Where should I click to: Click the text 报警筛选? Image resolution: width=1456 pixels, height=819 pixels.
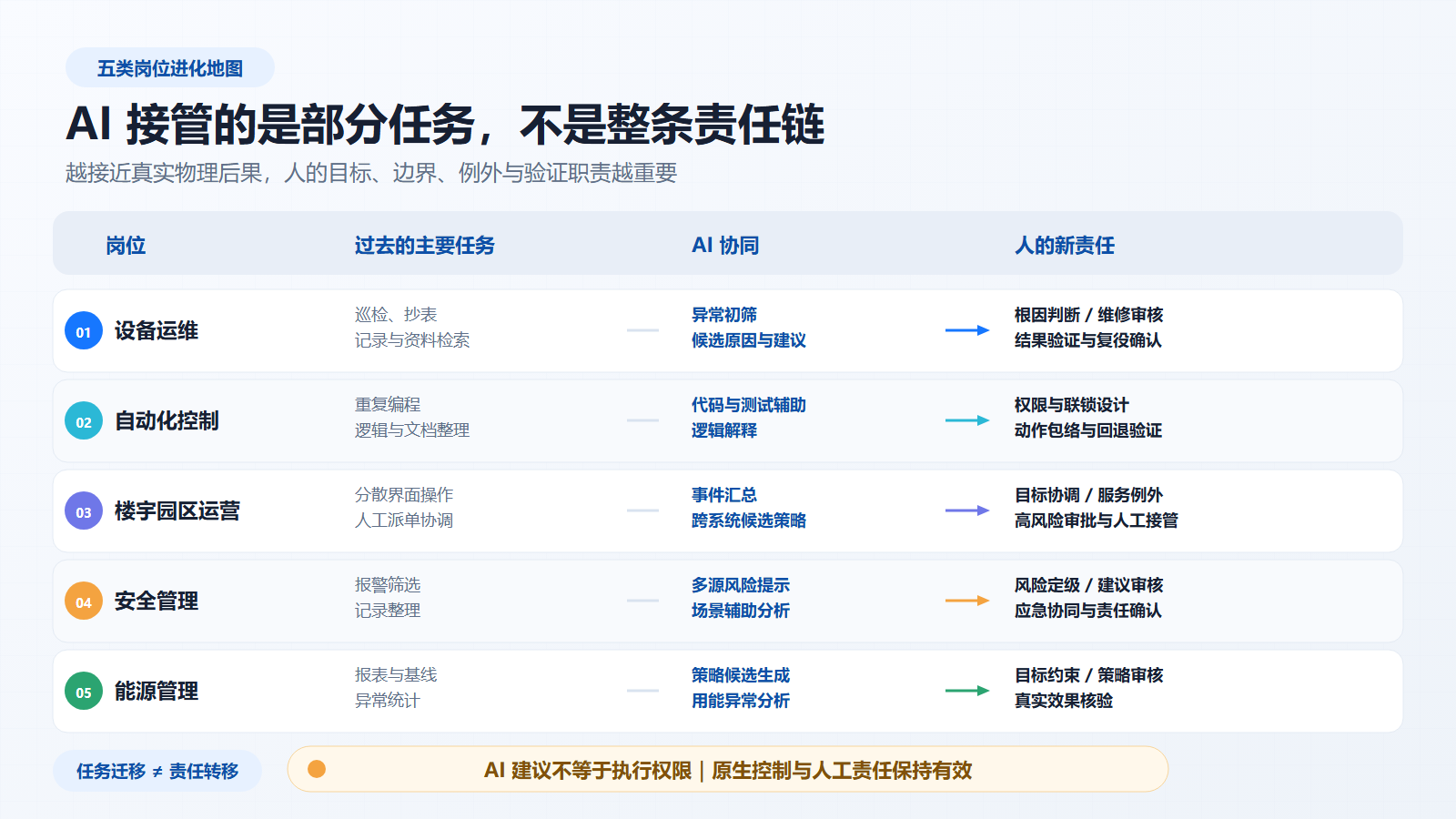click(388, 584)
